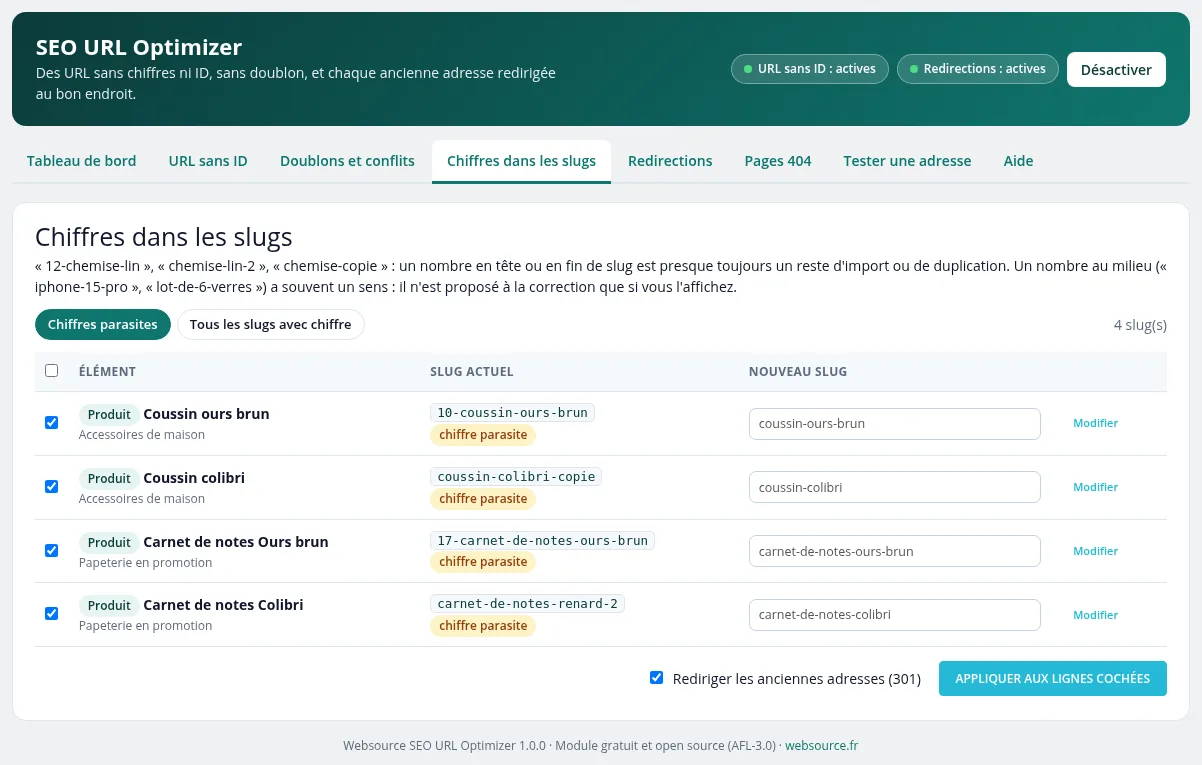This screenshot has width=1202, height=765.
Task: Click Modifier for Coussin colibri
Action: [1095, 487]
